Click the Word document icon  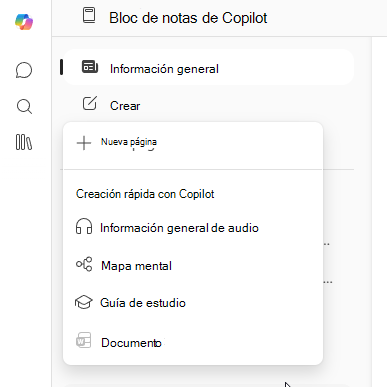tap(83, 340)
